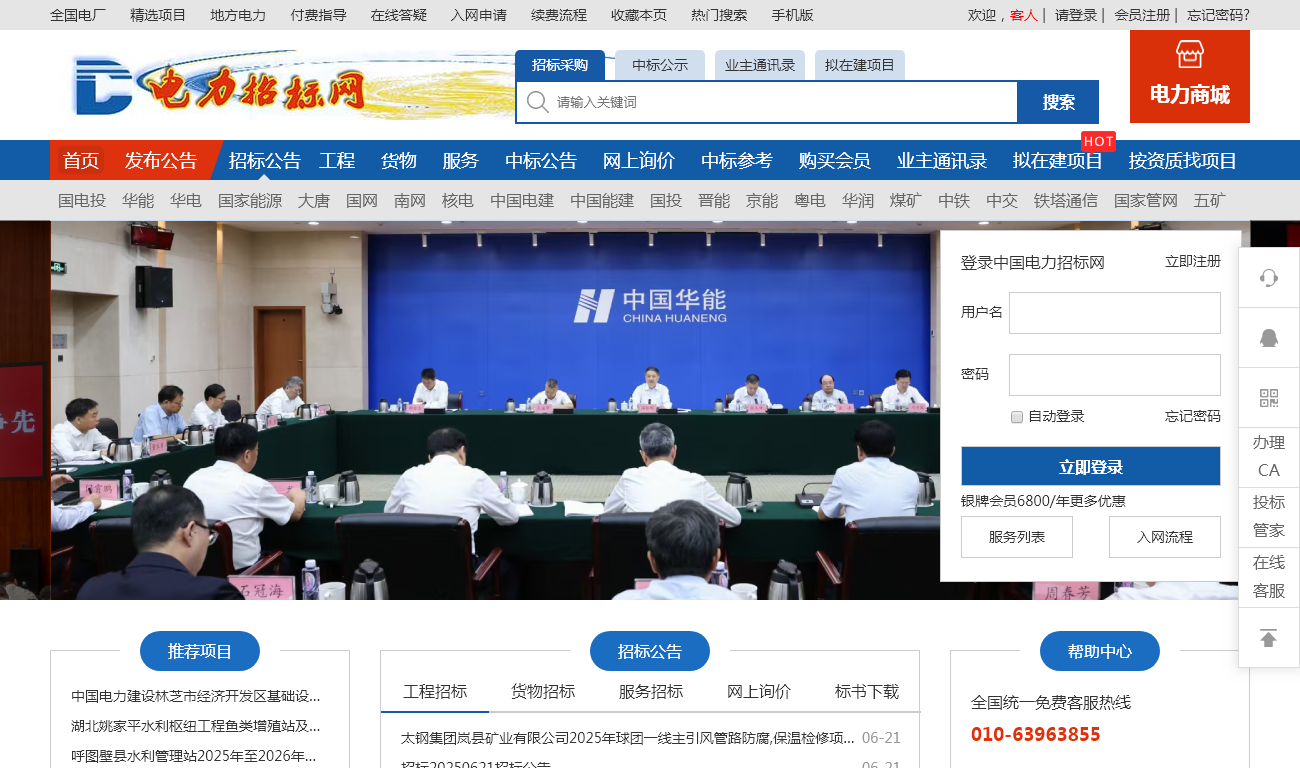The width and height of the screenshot is (1300, 768).
Task: Show the QR code icon
Action: [1269, 398]
